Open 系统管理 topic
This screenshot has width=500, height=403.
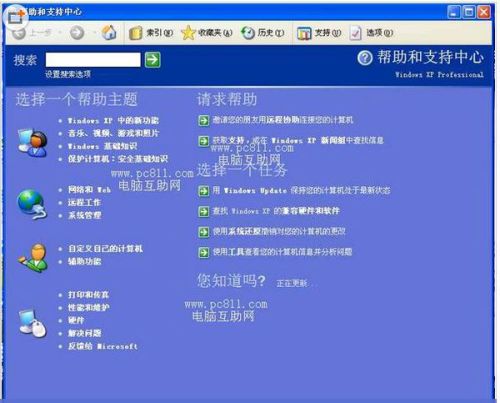pyautogui.click(x=84, y=215)
